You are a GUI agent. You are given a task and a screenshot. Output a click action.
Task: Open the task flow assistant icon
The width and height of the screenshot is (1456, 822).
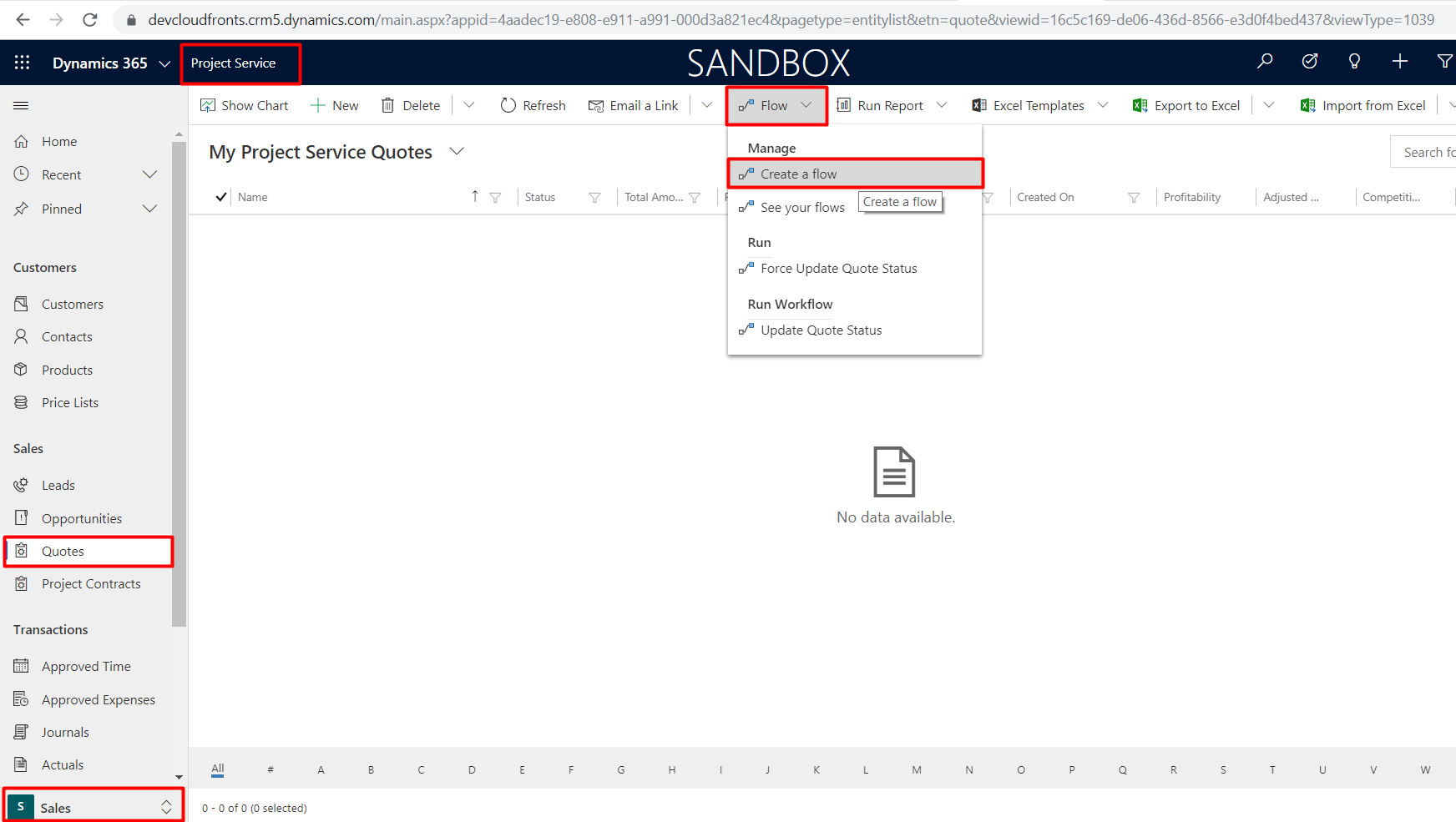(1310, 61)
